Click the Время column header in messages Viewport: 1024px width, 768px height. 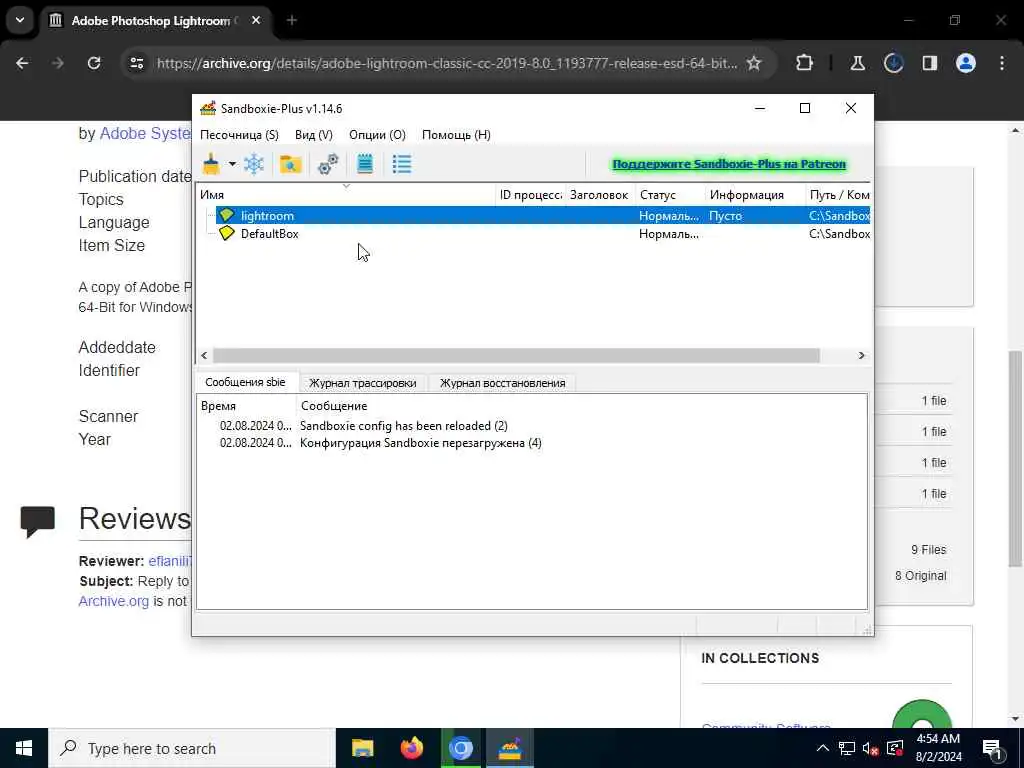coord(247,406)
